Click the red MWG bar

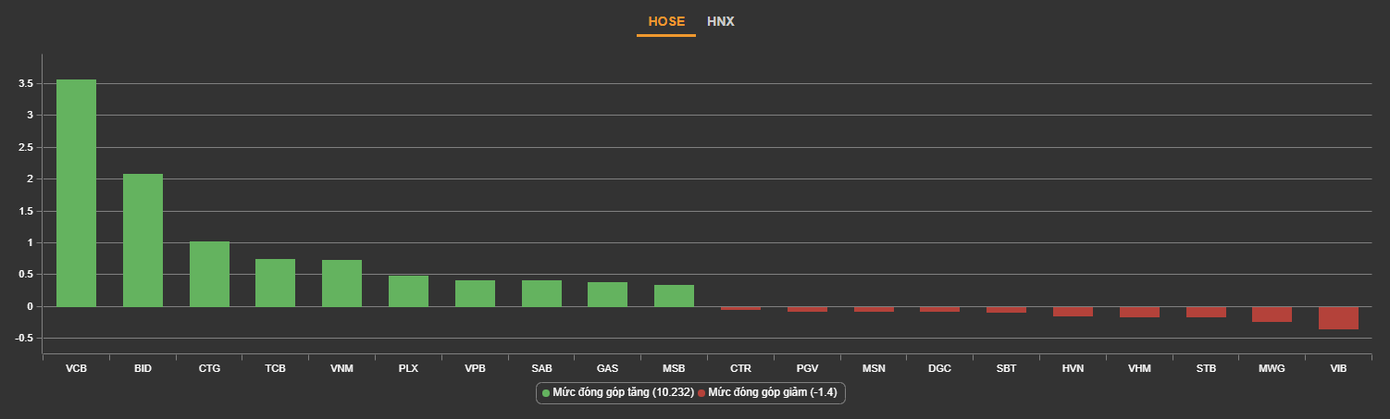(1271, 314)
